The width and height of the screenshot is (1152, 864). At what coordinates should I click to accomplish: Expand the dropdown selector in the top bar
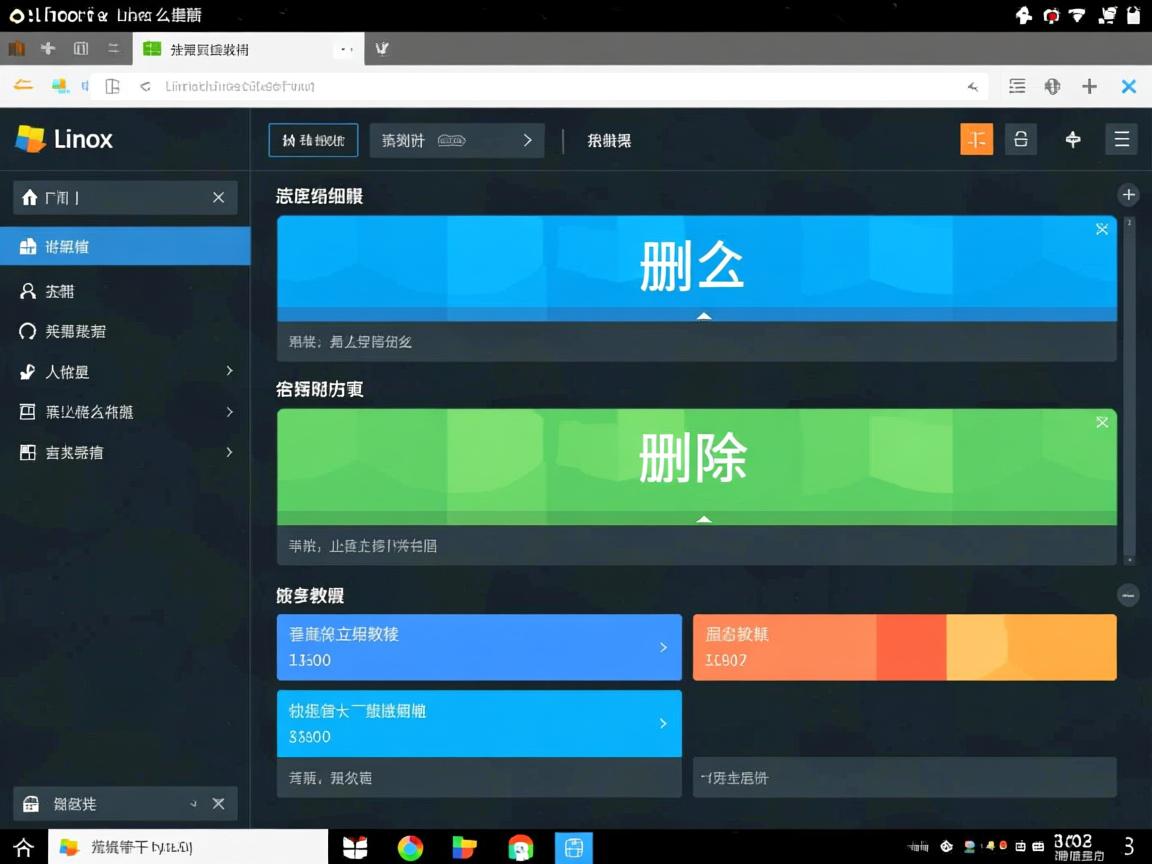[x=456, y=140]
